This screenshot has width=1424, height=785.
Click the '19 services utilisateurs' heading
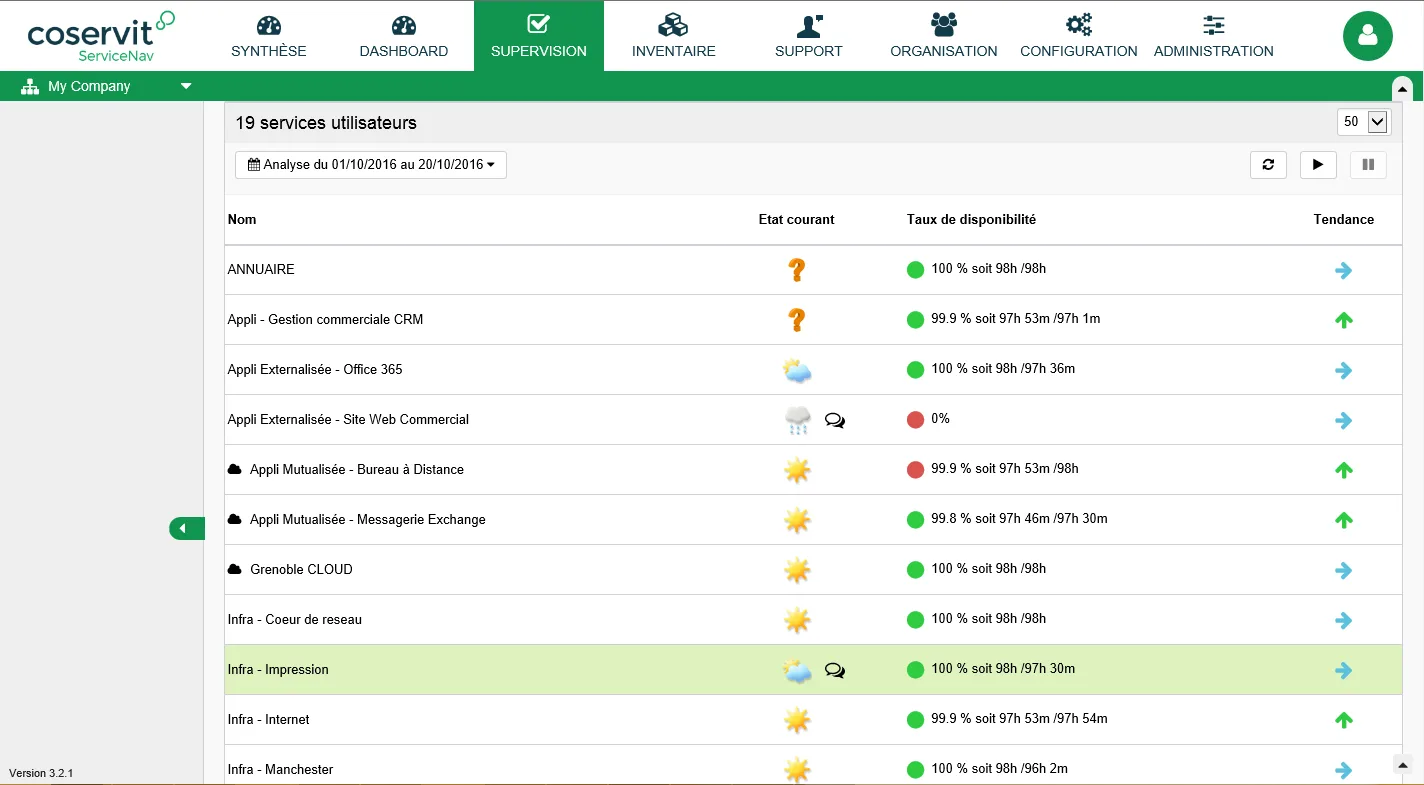[x=326, y=123]
